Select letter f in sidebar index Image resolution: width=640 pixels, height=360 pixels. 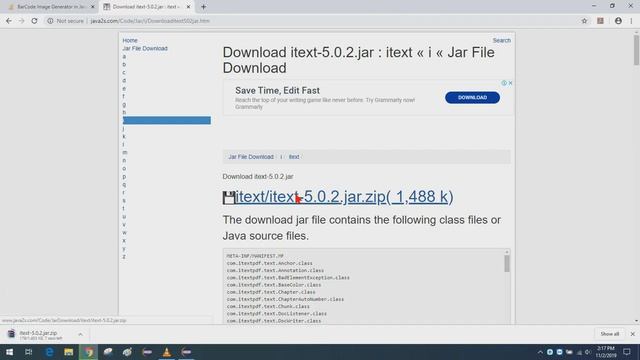click(x=124, y=96)
